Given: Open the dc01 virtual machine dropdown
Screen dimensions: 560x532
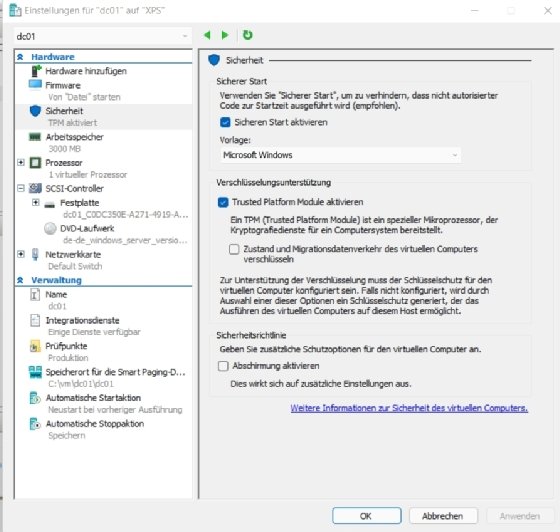Looking at the screenshot, I should (x=103, y=36).
